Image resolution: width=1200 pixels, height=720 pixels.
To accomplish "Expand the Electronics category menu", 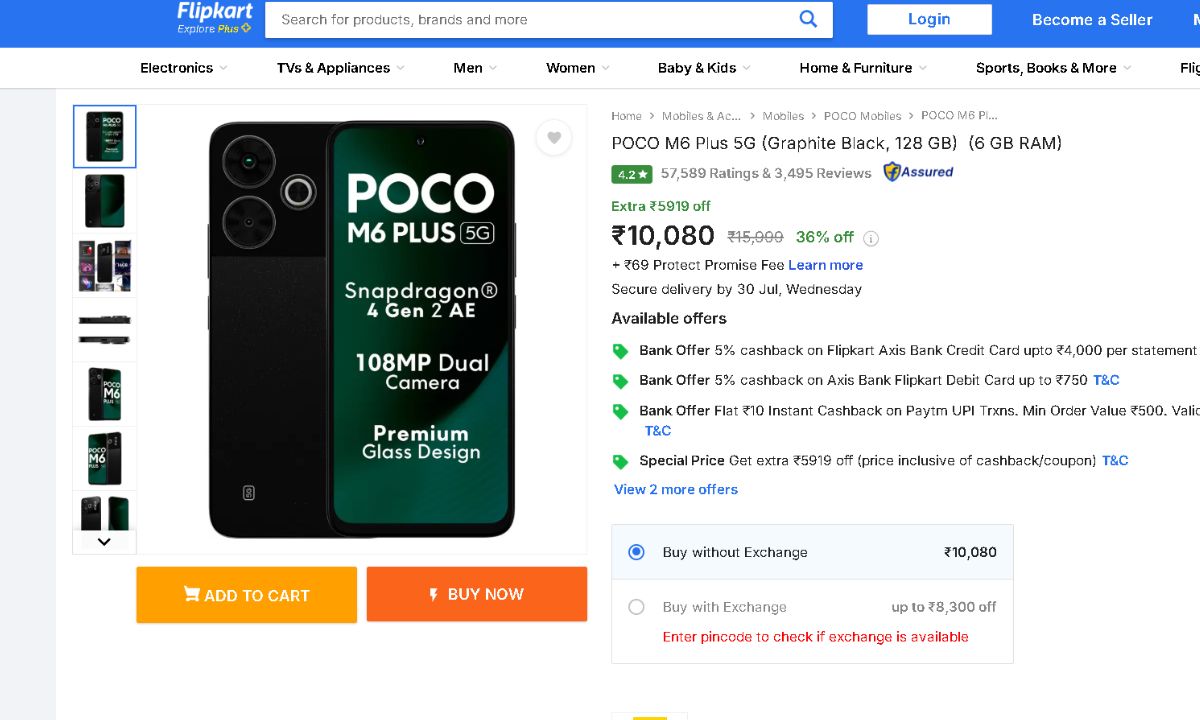I will pyautogui.click(x=183, y=68).
